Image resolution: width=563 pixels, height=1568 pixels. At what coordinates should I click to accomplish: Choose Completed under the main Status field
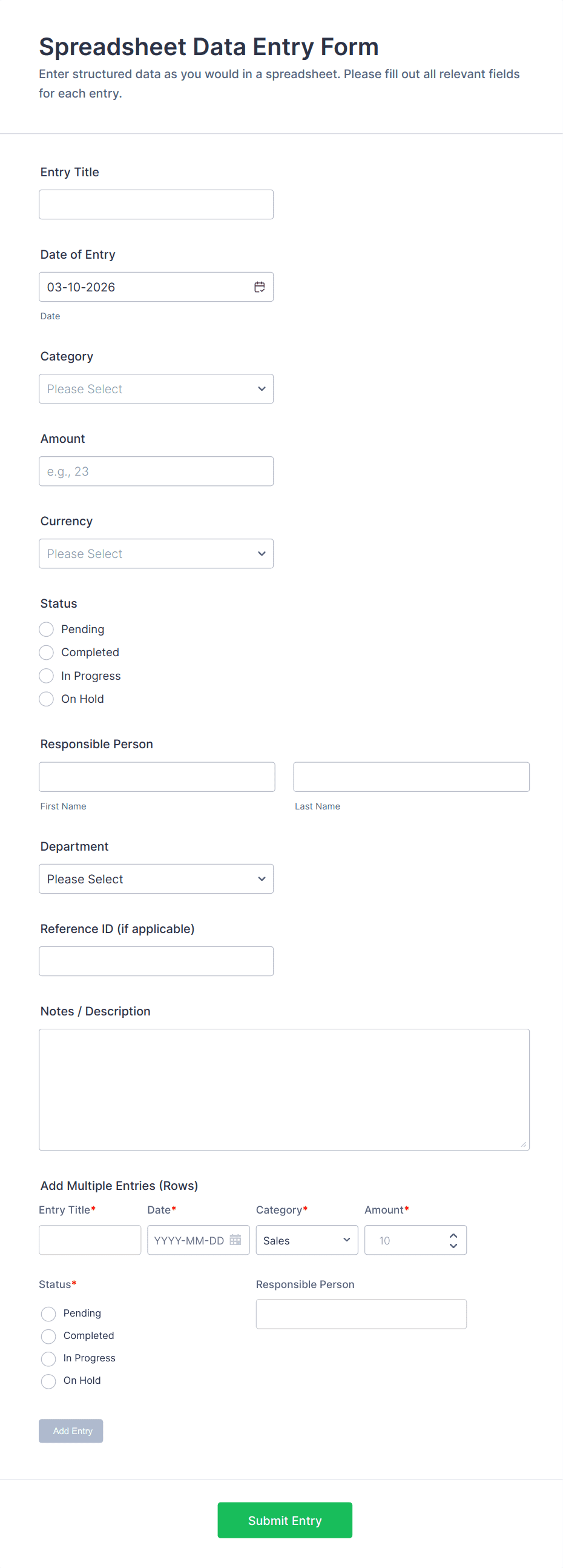[46, 652]
